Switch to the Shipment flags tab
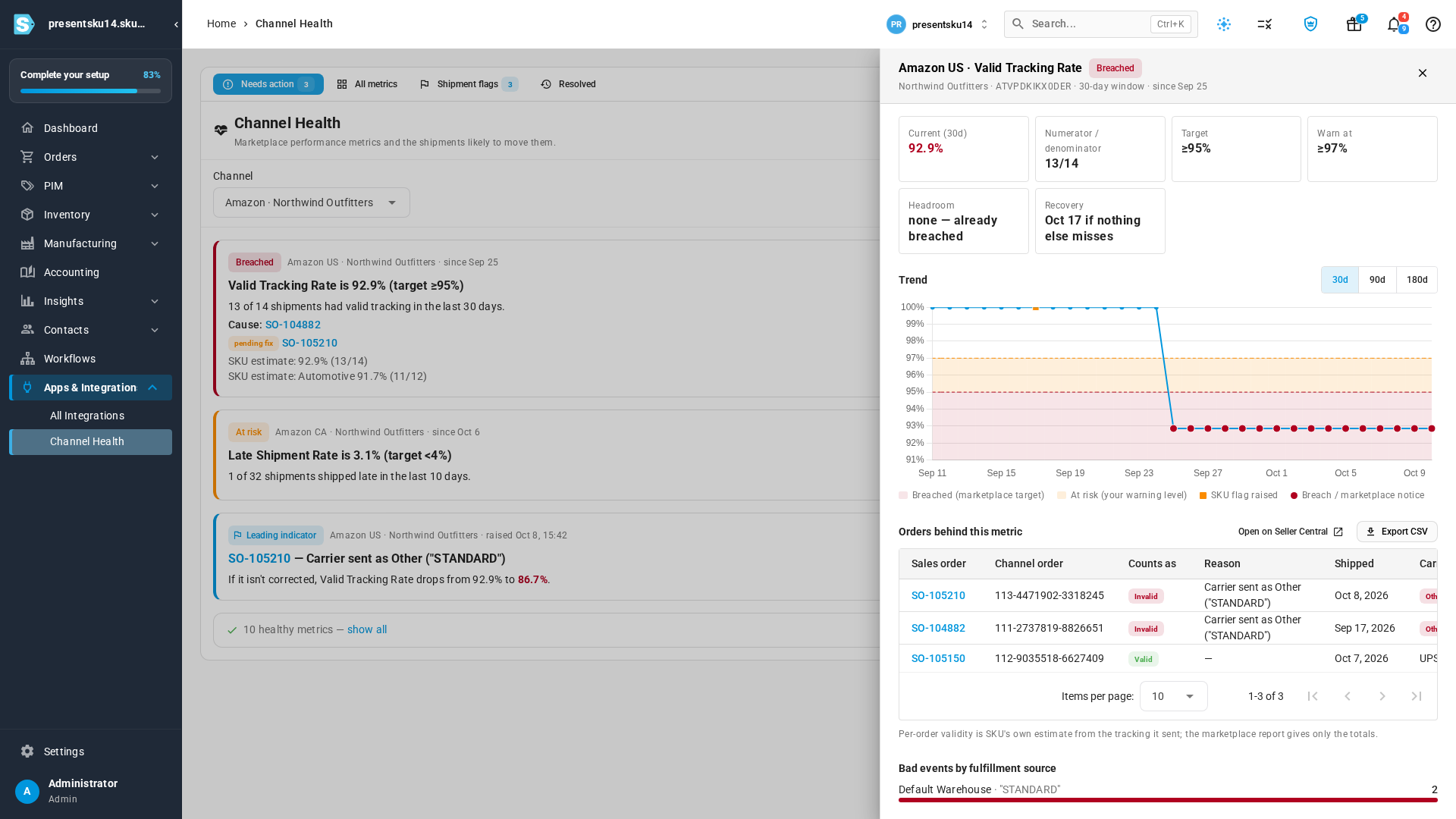Image resolution: width=1456 pixels, height=819 pixels. point(469,84)
